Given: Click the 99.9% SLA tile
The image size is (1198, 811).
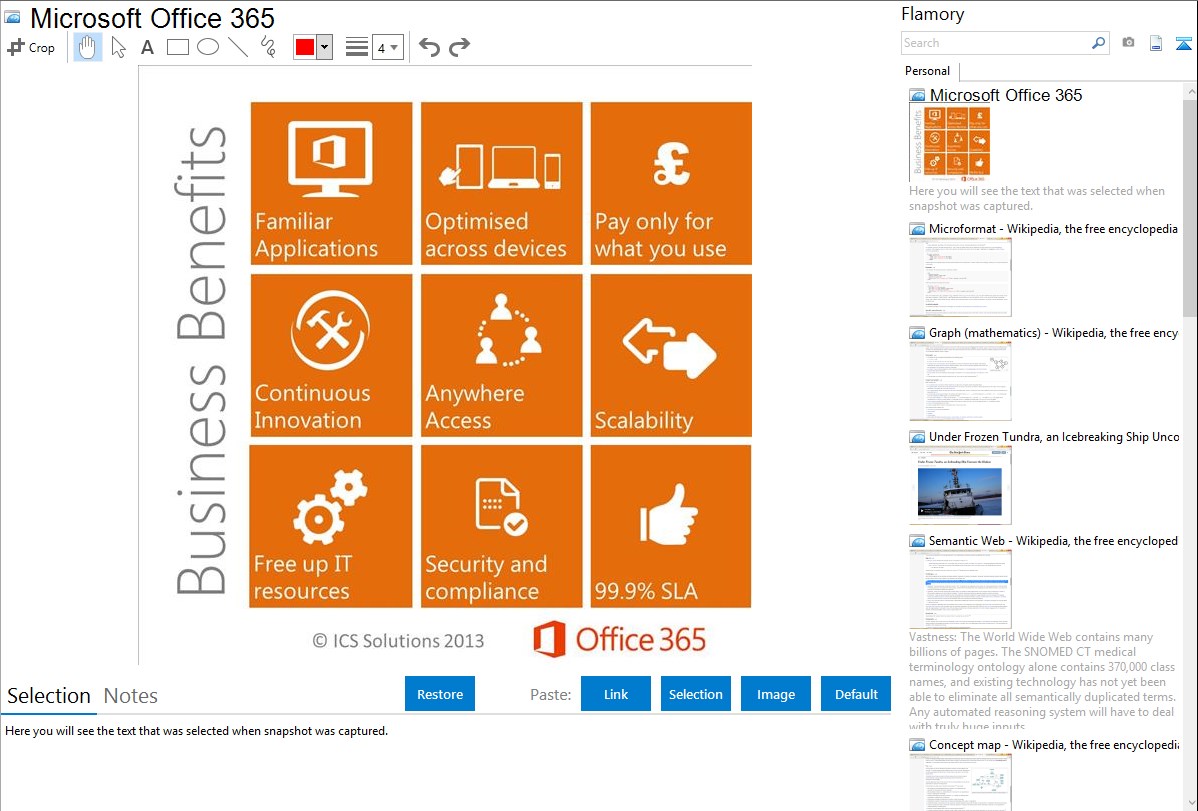Looking at the screenshot, I should (x=671, y=527).
